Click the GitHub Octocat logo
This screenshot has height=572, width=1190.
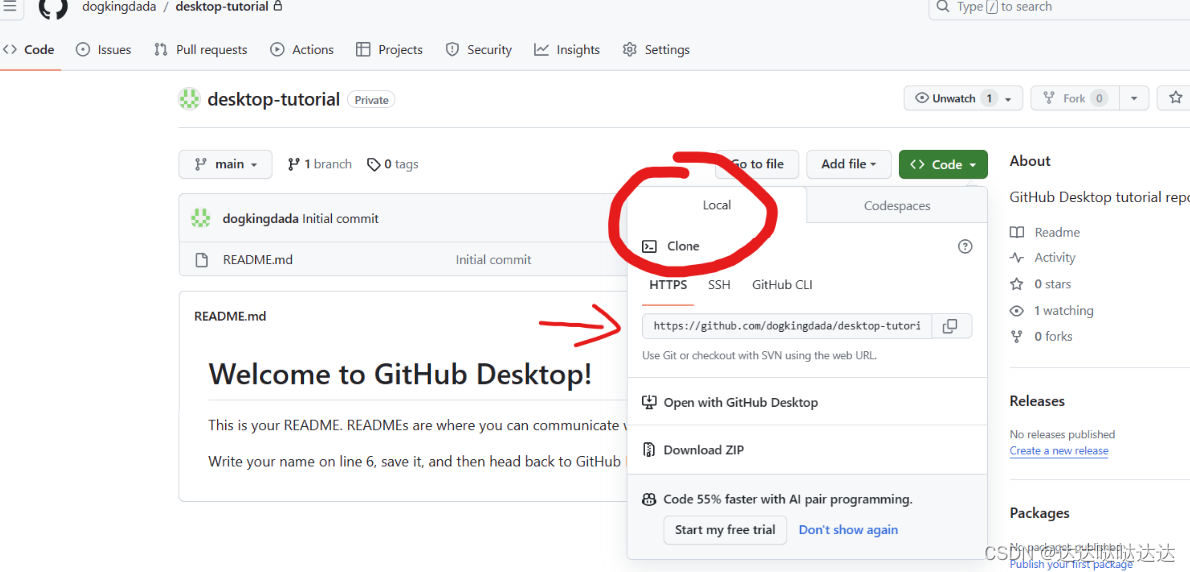coord(53,8)
